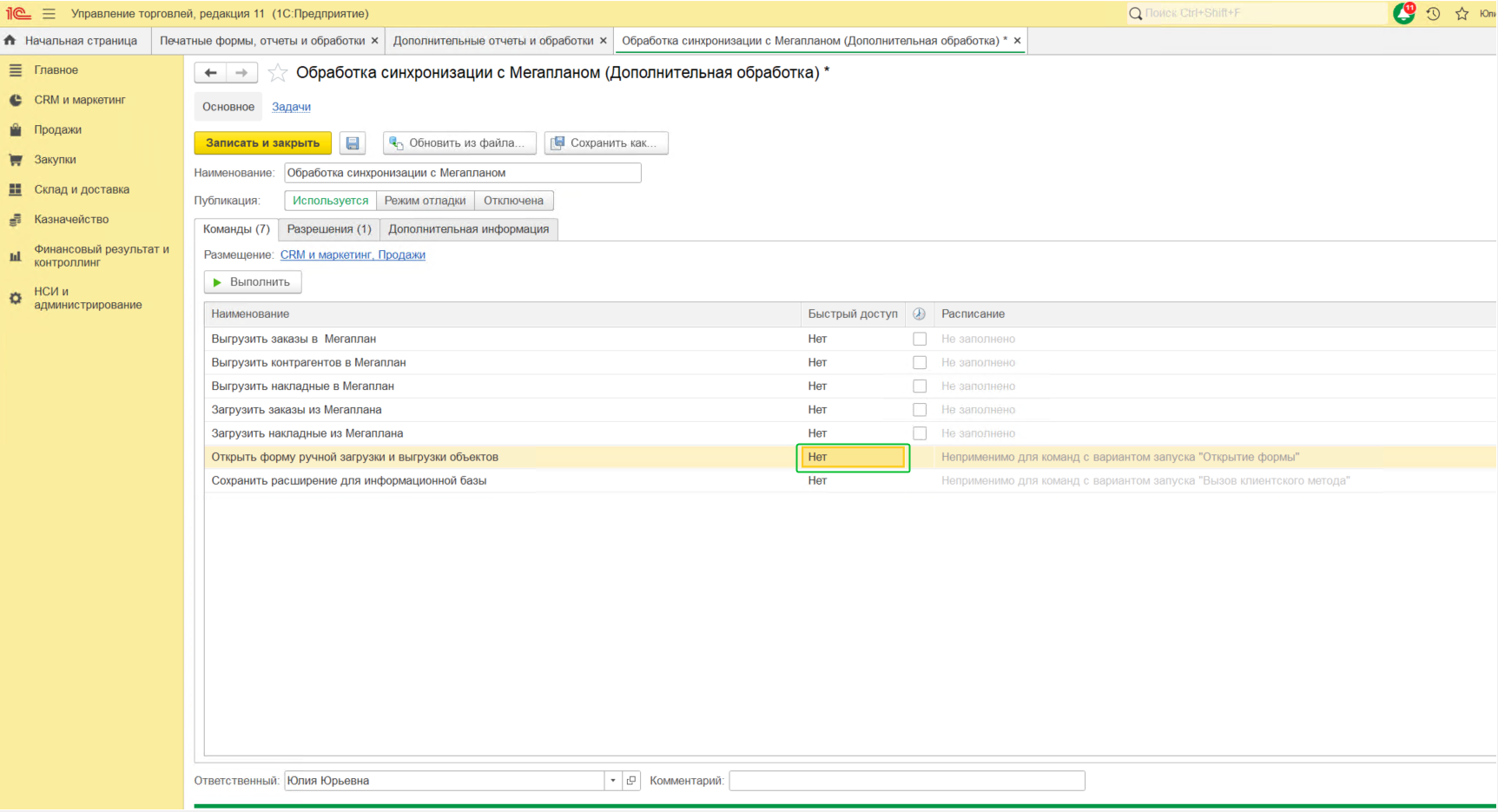
Task: Open Ответственный field open-form icon
Action: pyautogui.click(x=631, y=781)
